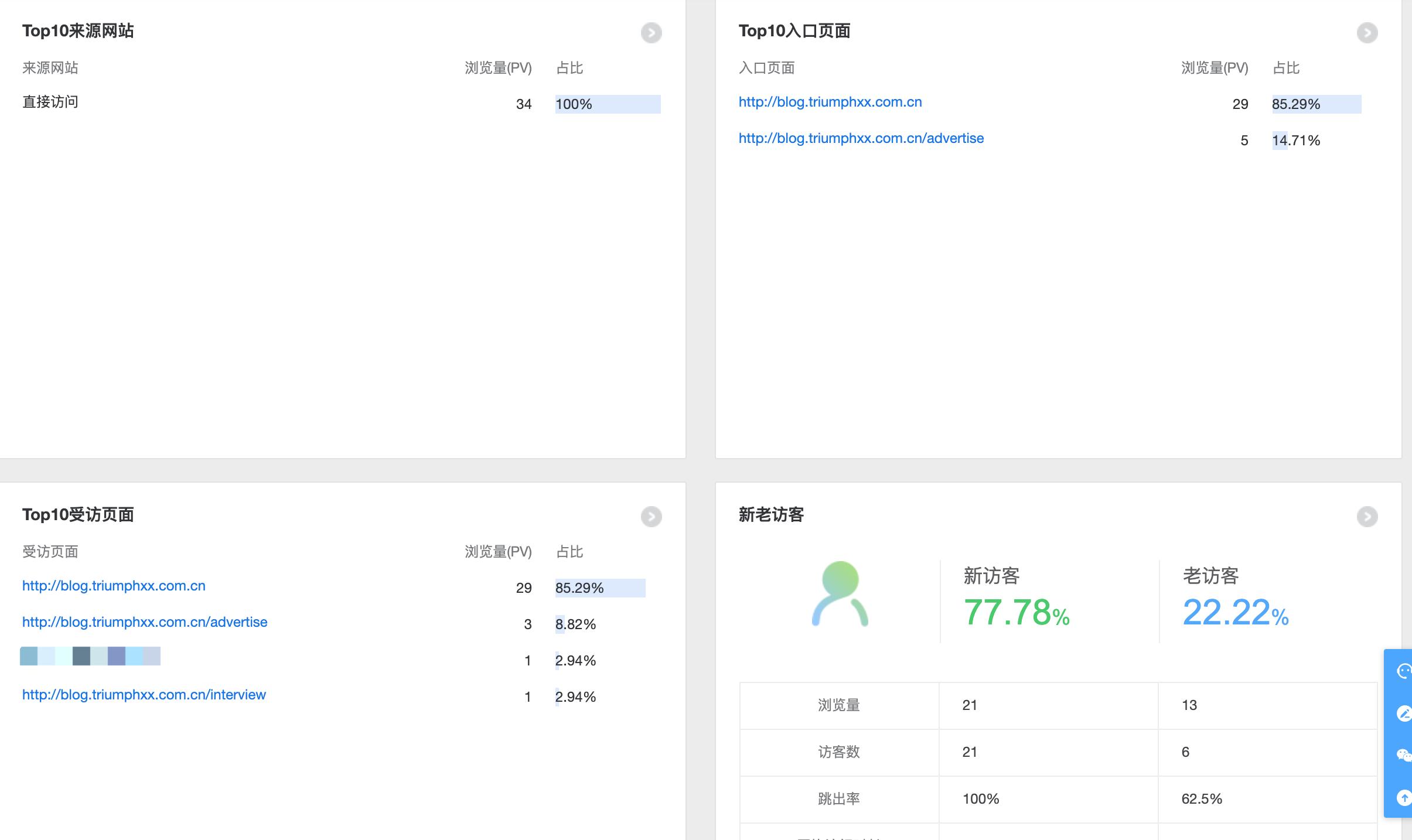Open http://blog.triumphxx.com.cn in Top10入口页面

tap(830, 101)
